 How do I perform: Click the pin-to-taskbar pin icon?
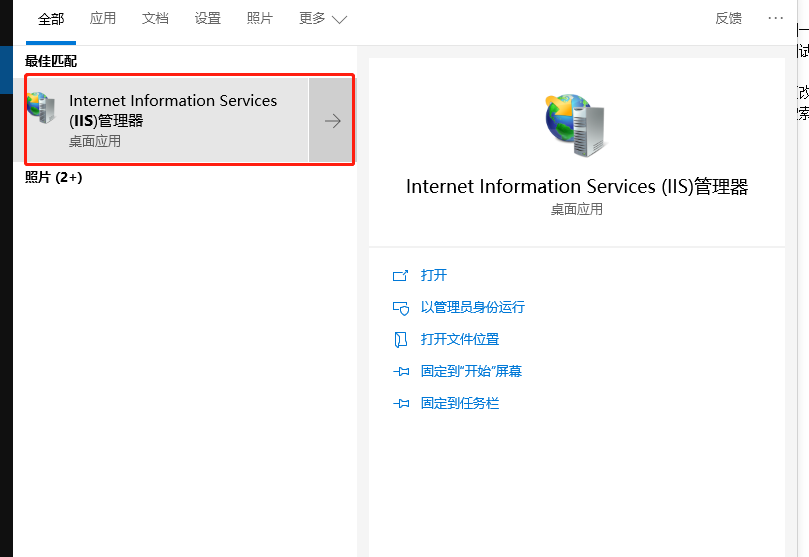tap(401, 403)
